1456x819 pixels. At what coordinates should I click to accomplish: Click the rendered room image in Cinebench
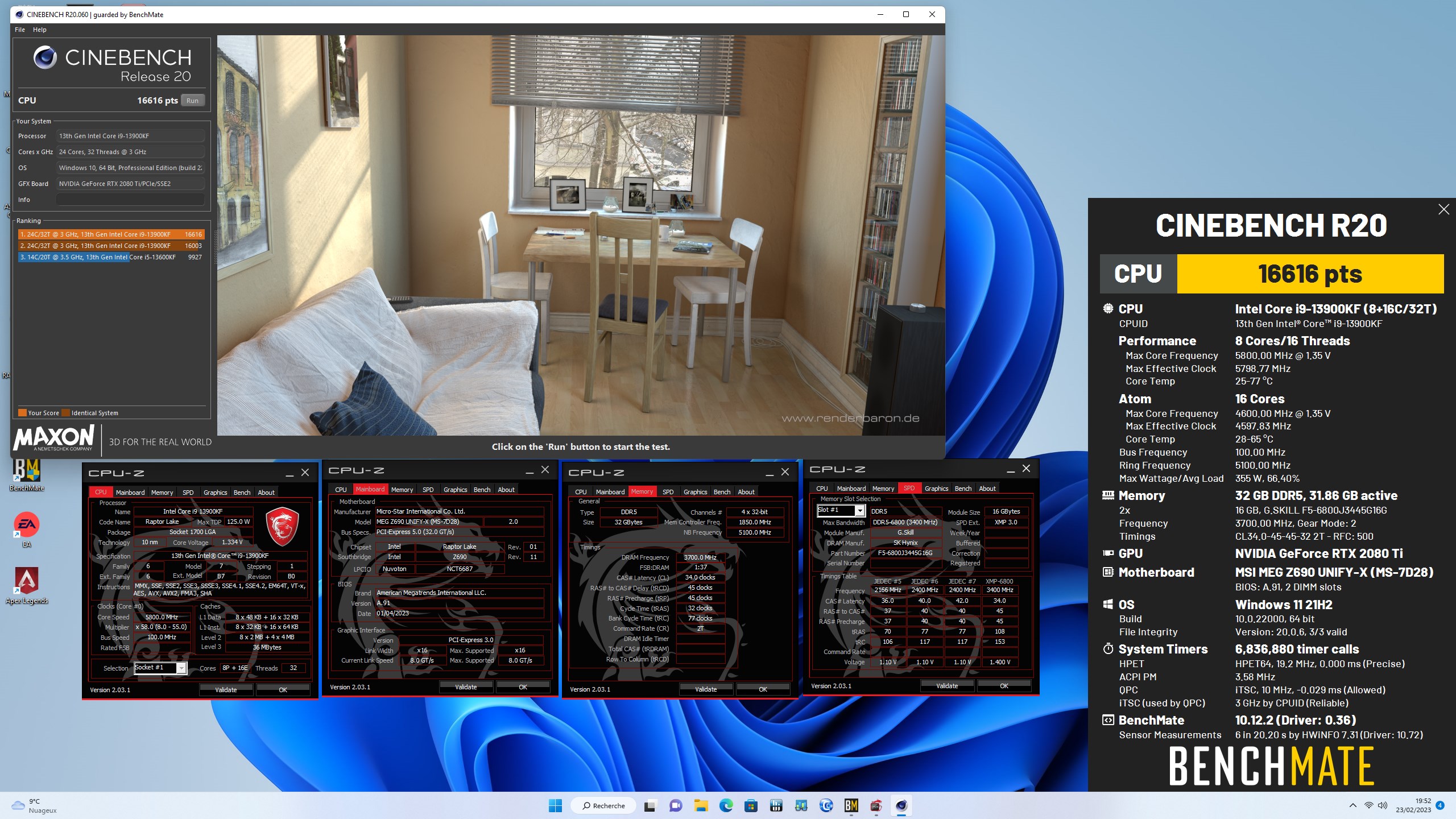coord(581,235)
